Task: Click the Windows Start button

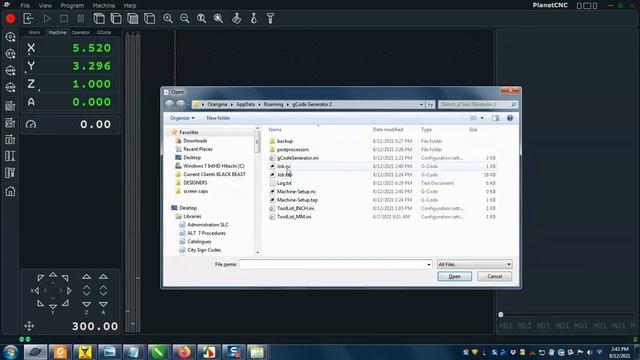Action: tap(10, 352)
